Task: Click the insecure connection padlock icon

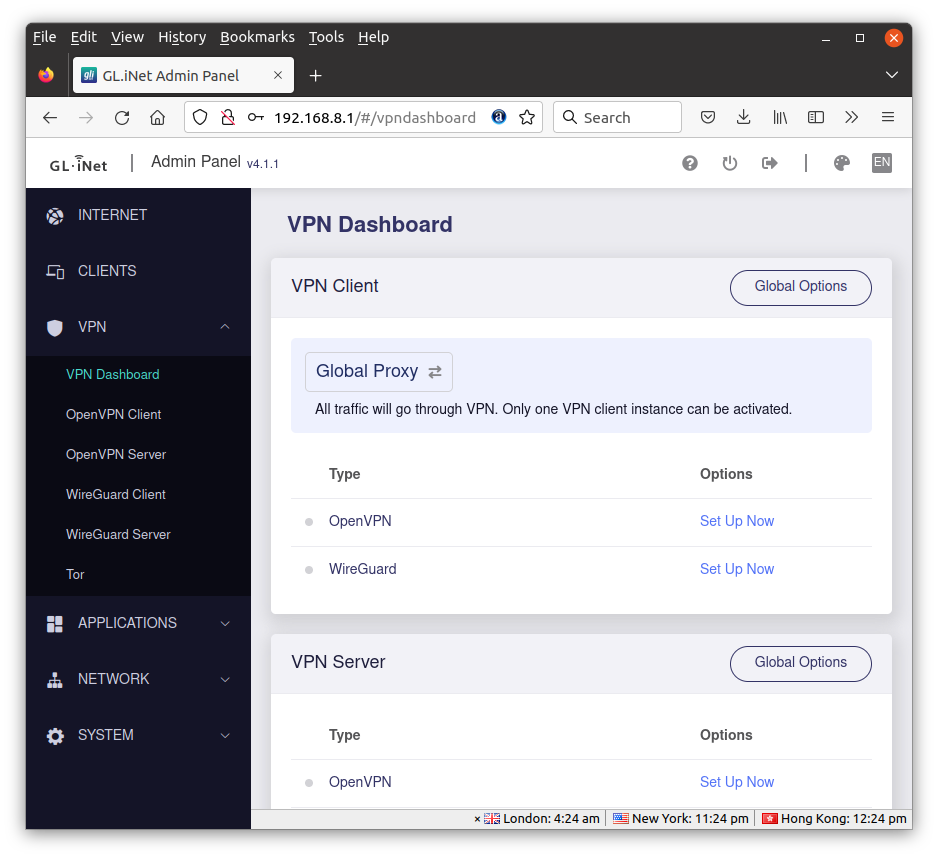Action: pos(227,117)
